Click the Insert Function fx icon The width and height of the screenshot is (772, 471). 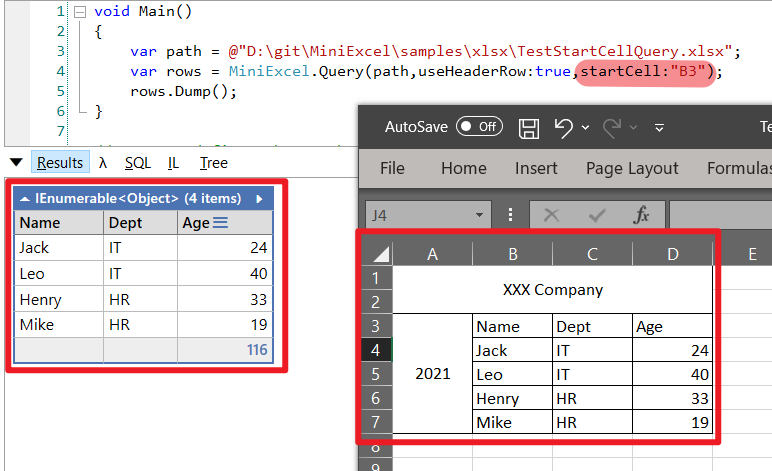tap(642, 215)
